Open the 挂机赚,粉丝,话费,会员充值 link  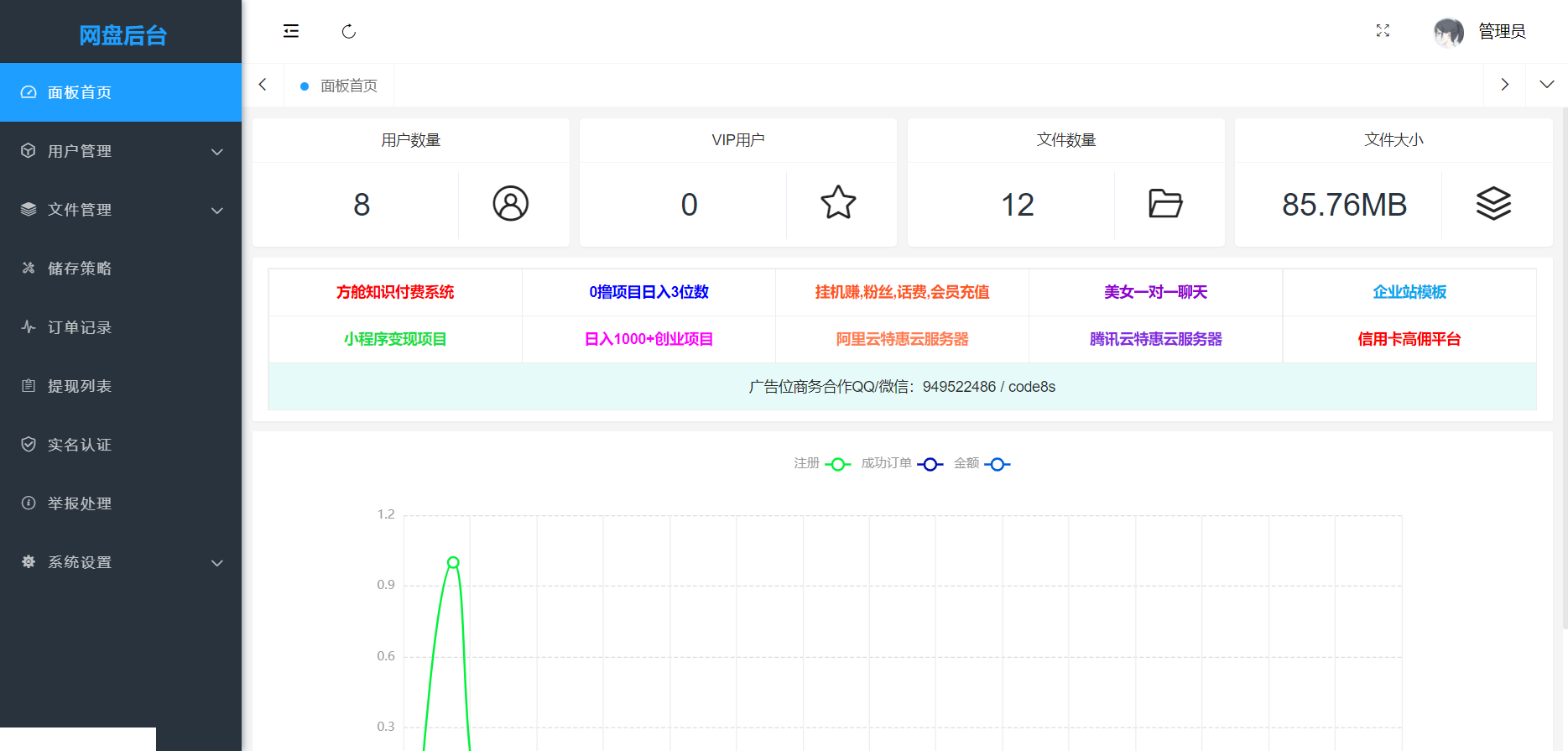tap(902, 292)
